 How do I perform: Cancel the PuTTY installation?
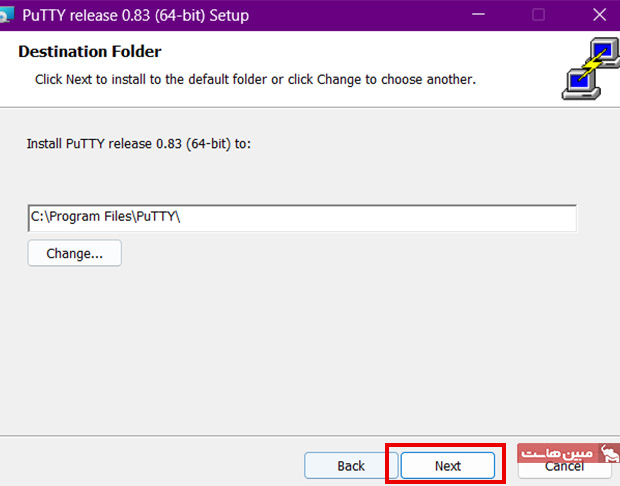563,468
